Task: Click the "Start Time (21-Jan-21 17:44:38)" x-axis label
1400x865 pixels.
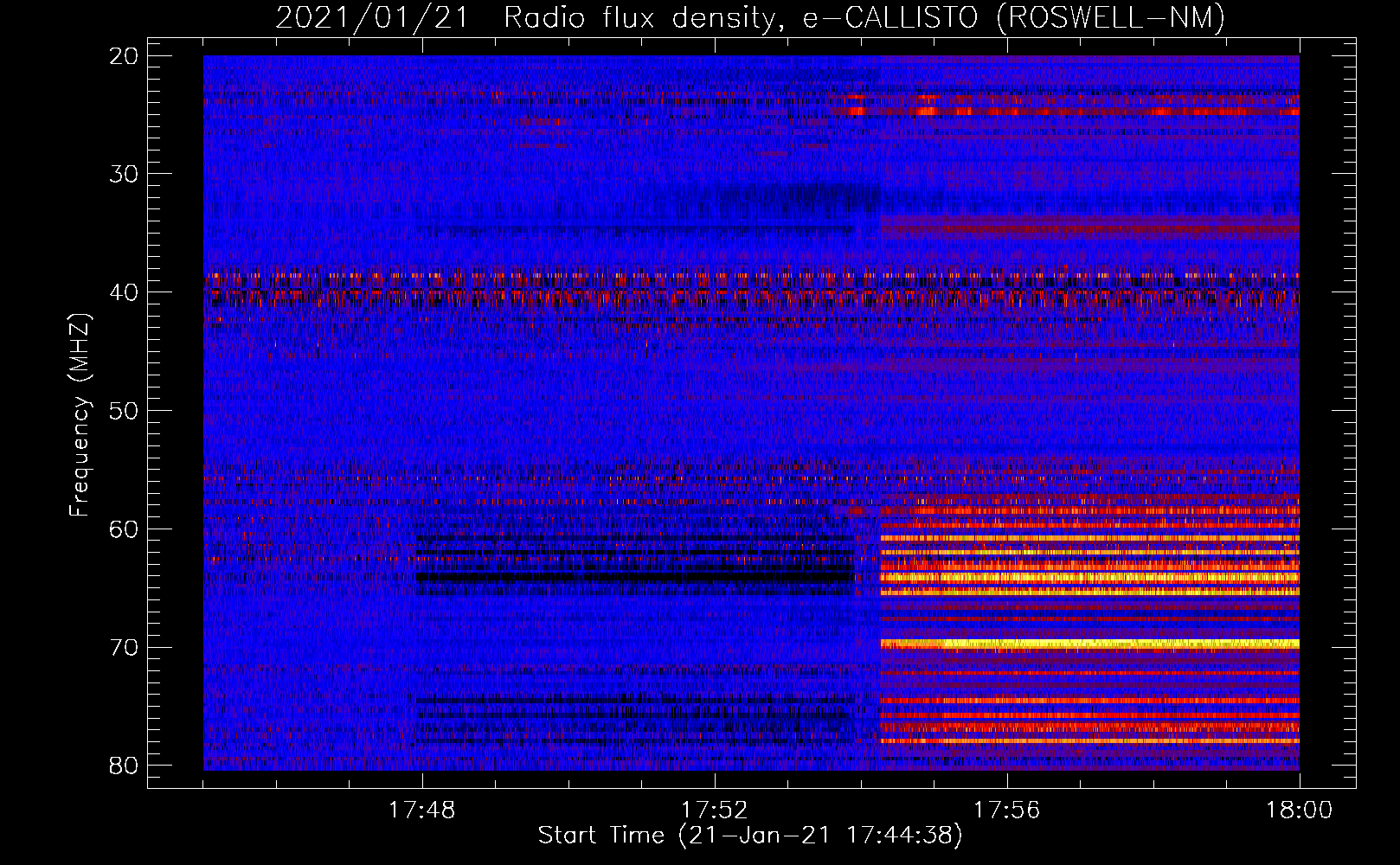Action: pos(750,836)
